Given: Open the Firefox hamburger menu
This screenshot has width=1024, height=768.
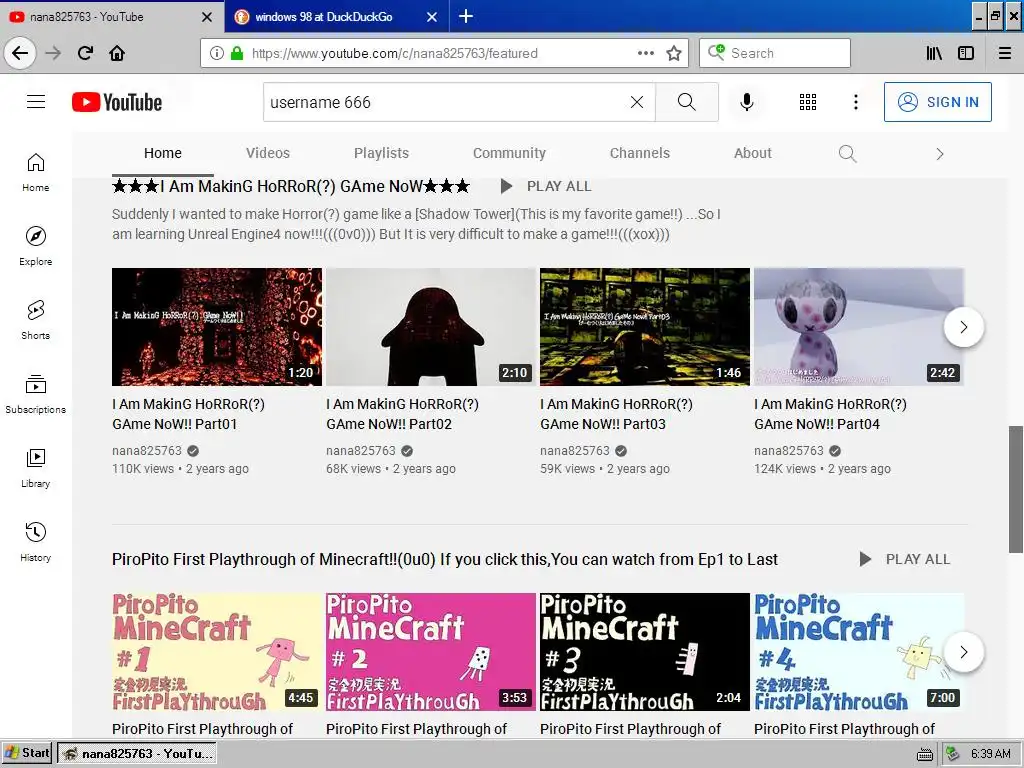Looking at the screenshot, I should coord(1005,53).
